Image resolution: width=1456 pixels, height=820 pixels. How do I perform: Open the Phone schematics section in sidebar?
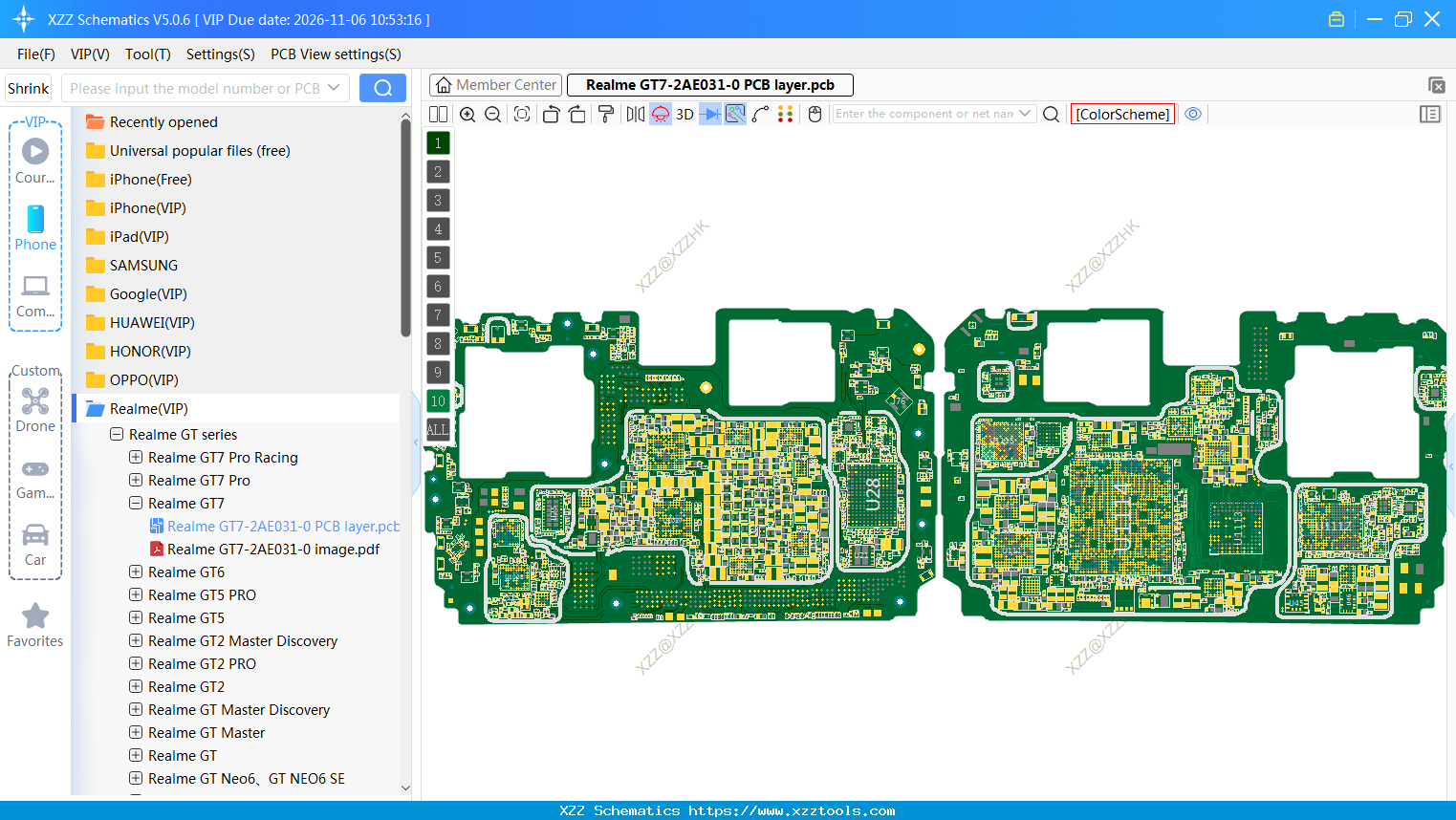click(34, 229)
